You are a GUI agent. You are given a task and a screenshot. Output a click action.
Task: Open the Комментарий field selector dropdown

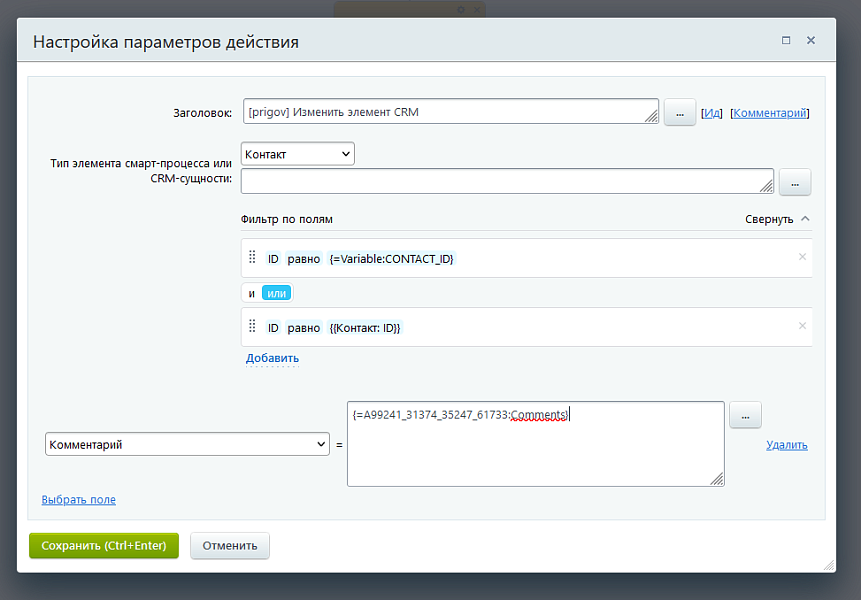tap(187, 443)
